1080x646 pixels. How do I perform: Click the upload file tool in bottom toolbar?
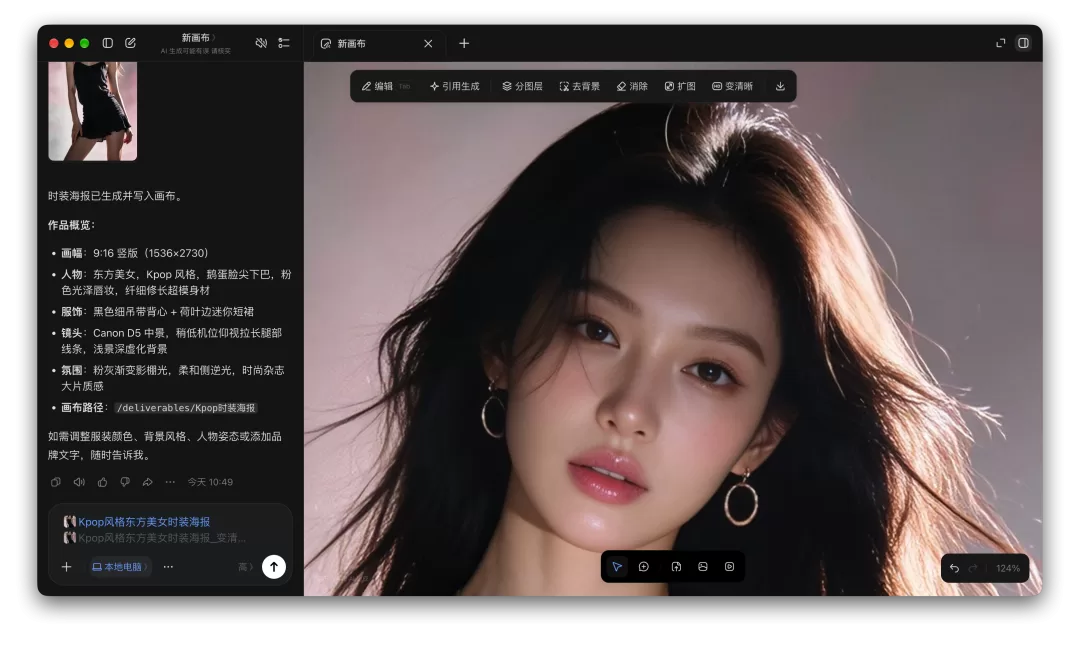676,567
